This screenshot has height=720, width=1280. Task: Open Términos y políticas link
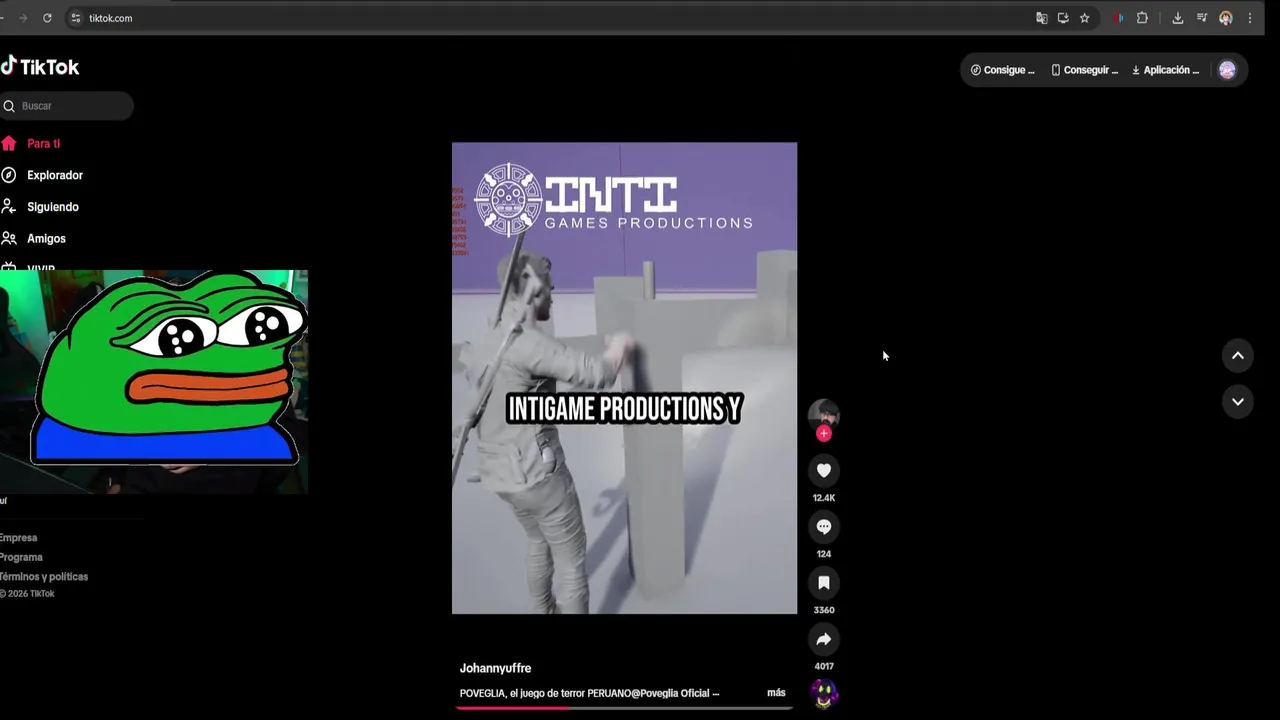tap(44, 577)
